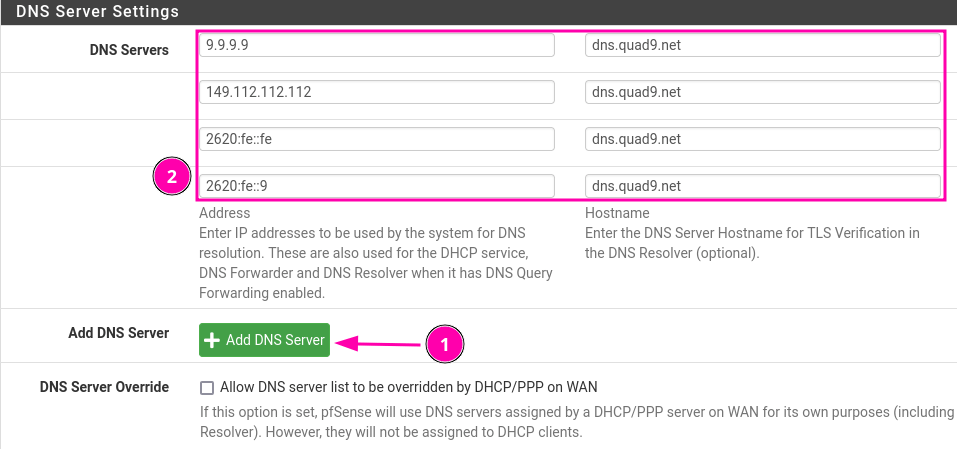Click the Address column help text
Image resolution: width=957 pixels, height=449 pixels.
click(375, 253)
